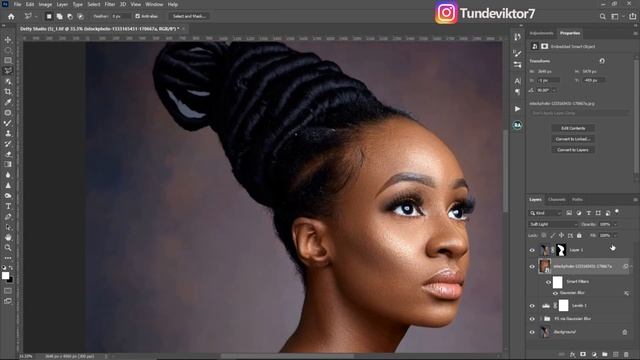This screenshot has width=640, height=360.
Task: Choose Subtract from Selection mode icon
Action: 70,16
